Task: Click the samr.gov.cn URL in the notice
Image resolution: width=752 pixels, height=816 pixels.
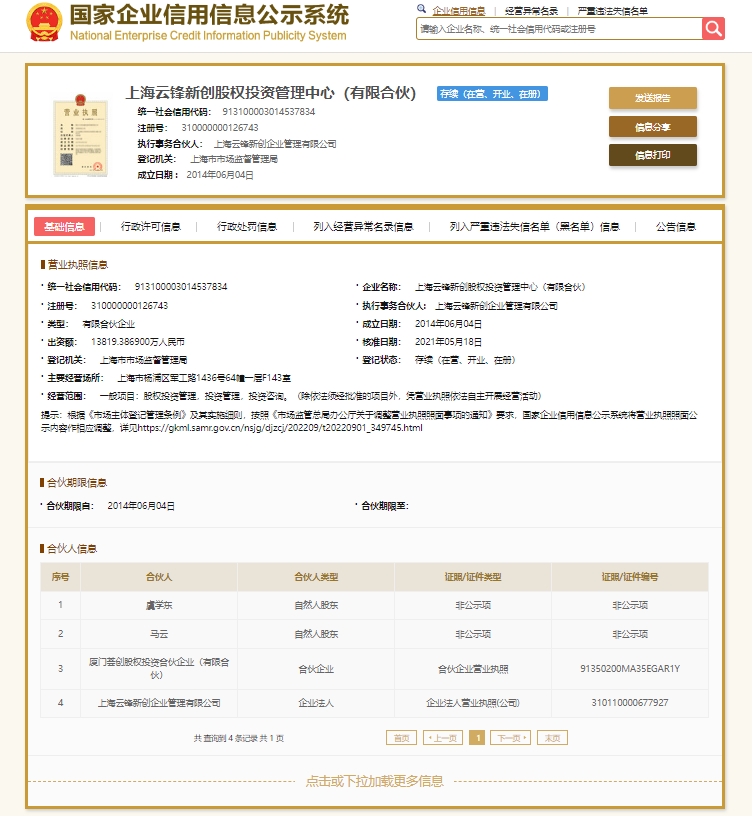Action: point(280,428)
